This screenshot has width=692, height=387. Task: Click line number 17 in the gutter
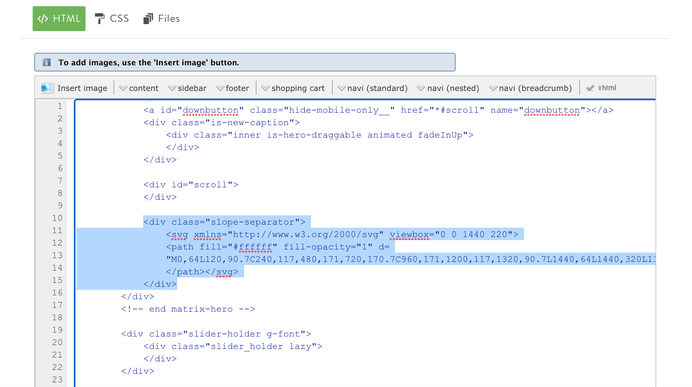pyautogui.click(x=57, y=305)
